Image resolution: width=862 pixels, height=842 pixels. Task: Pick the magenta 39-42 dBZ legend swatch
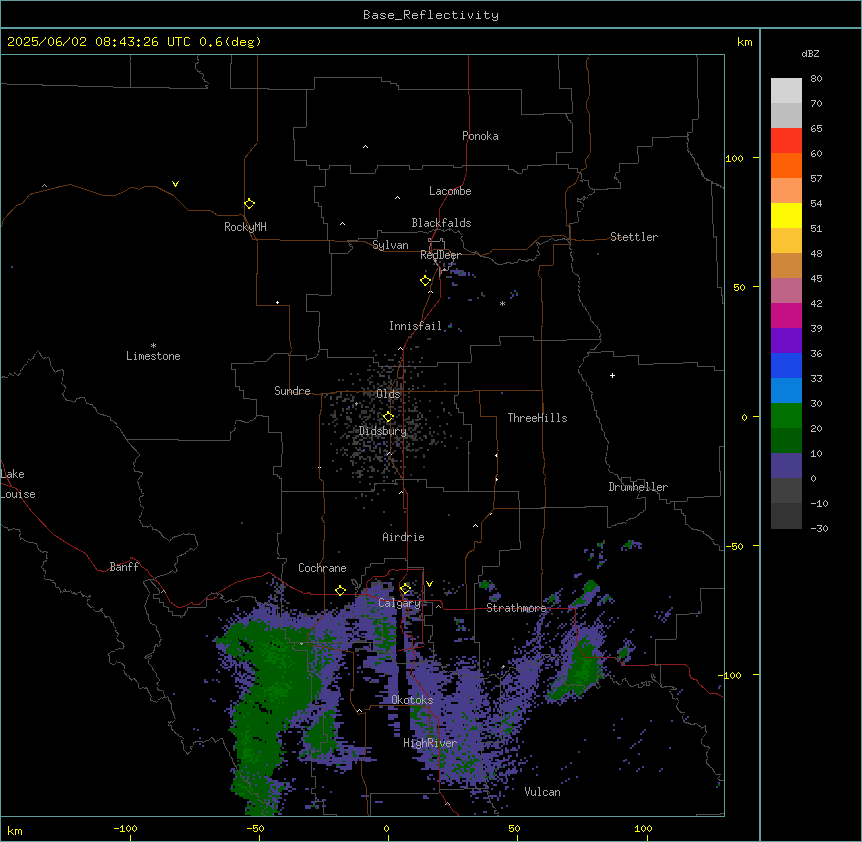786,315
